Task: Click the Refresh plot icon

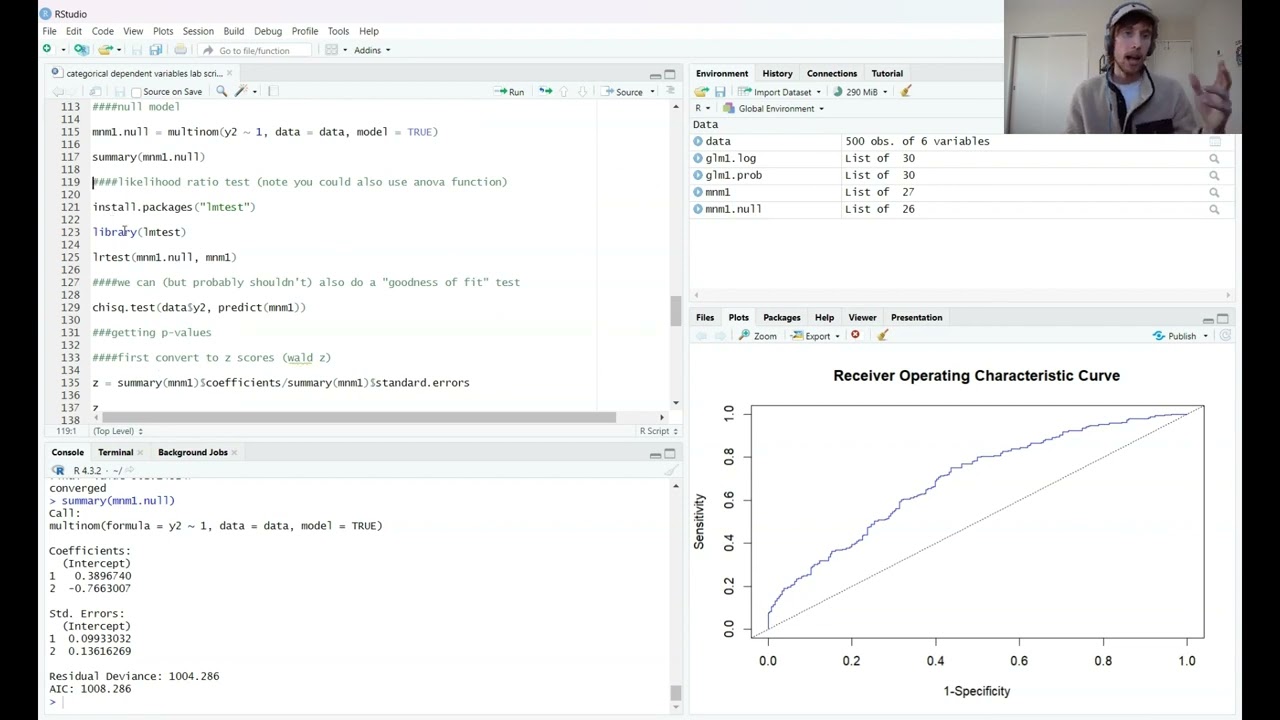Action: 1225,335
